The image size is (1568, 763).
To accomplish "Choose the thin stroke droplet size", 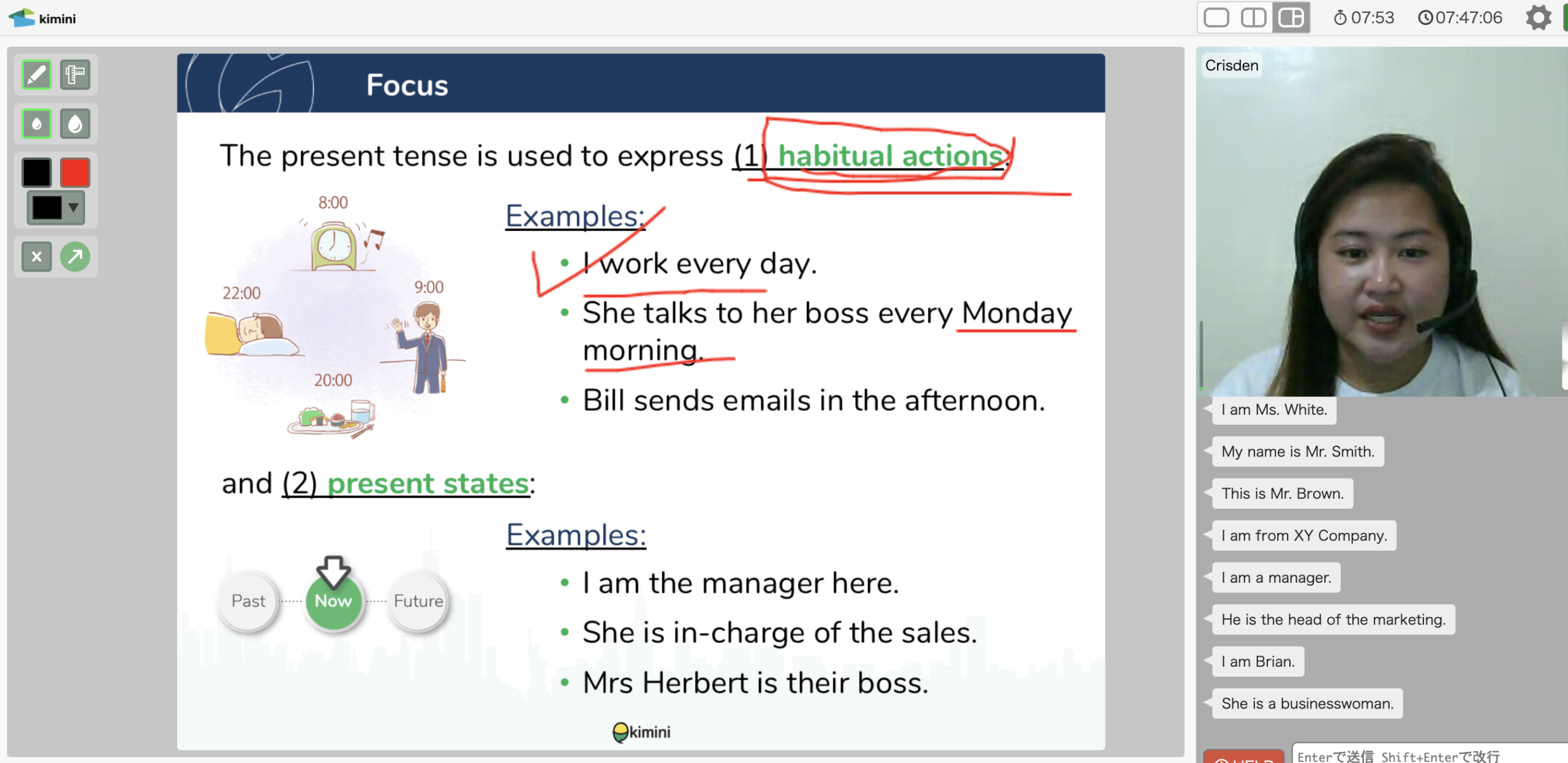I will tap(36, 124).
